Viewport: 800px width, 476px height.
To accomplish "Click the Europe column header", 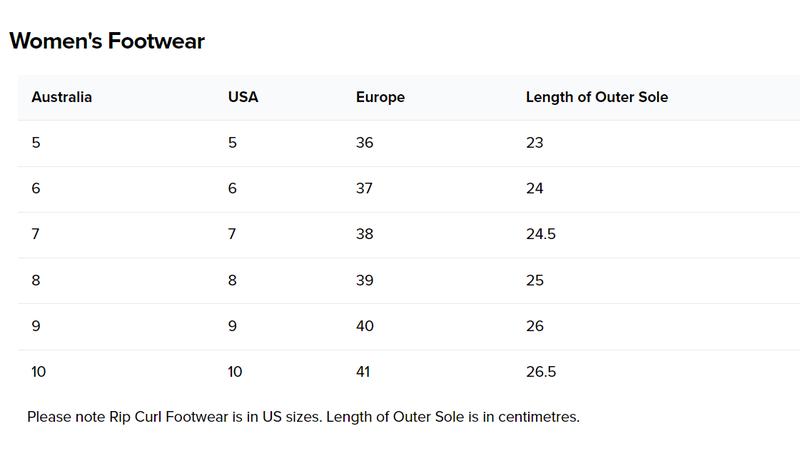I will [380, 97].
